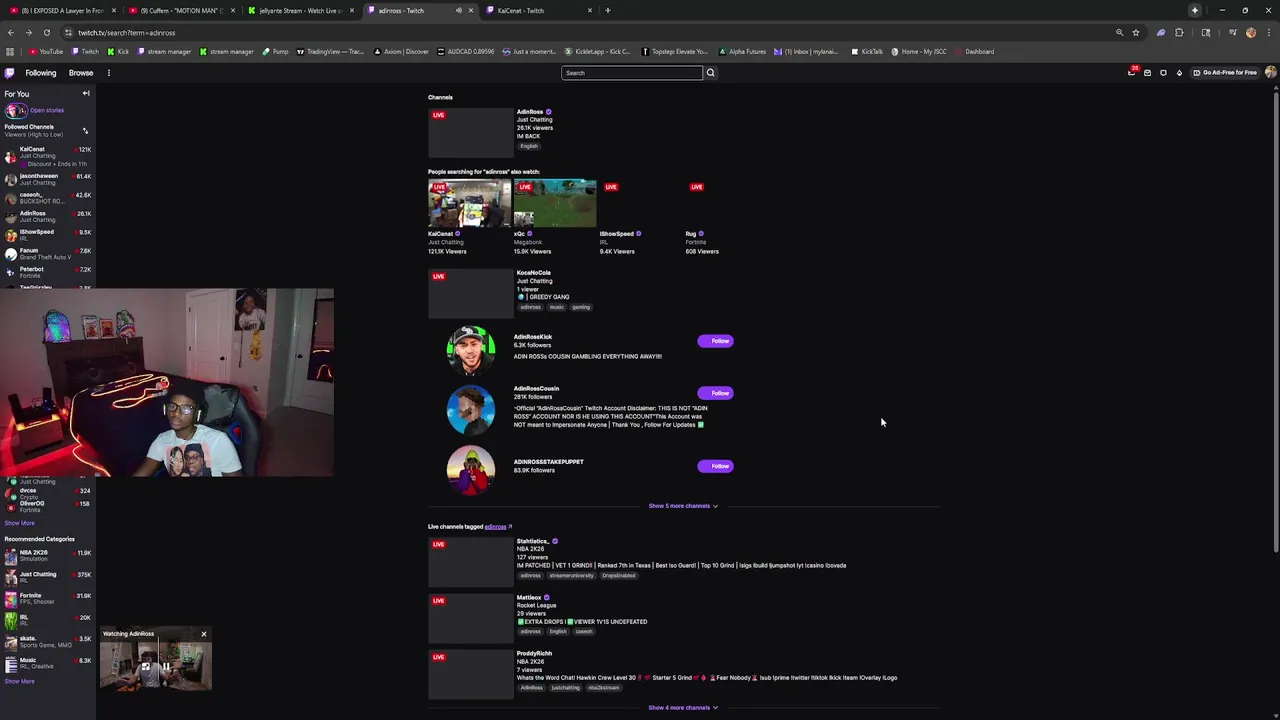Viewport: 1280px width, 720px height.
Task: Switch to the KaiCenat - Twitch browser tab
Action: 540,10
